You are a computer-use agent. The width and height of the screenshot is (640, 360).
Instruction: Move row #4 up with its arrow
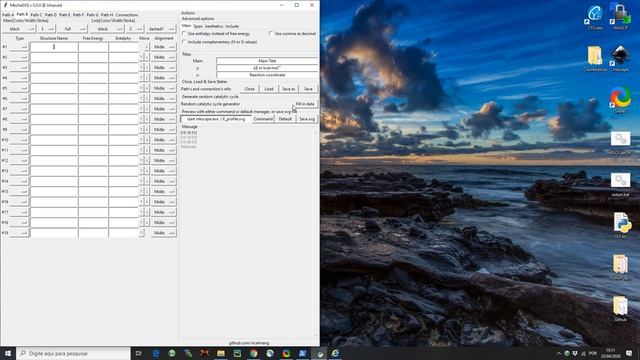click(142, 78)
